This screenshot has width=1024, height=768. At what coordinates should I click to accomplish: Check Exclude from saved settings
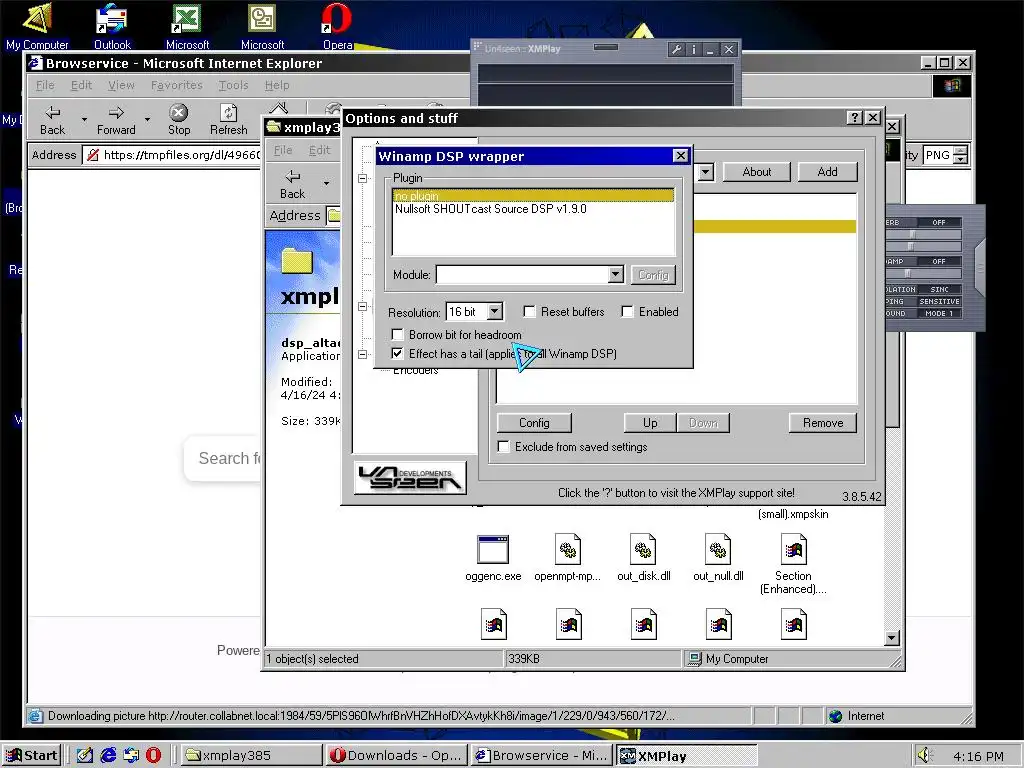[504, 447]
